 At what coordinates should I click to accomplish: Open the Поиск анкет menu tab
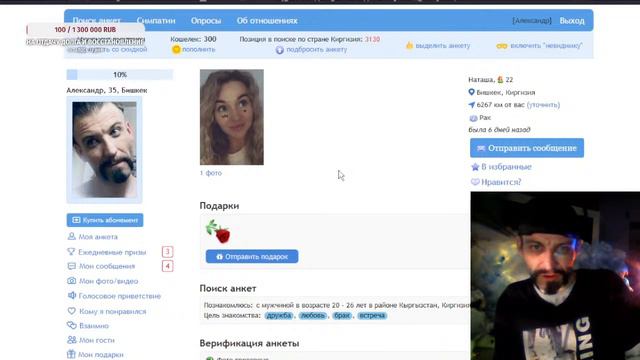(x=96, y=20)
